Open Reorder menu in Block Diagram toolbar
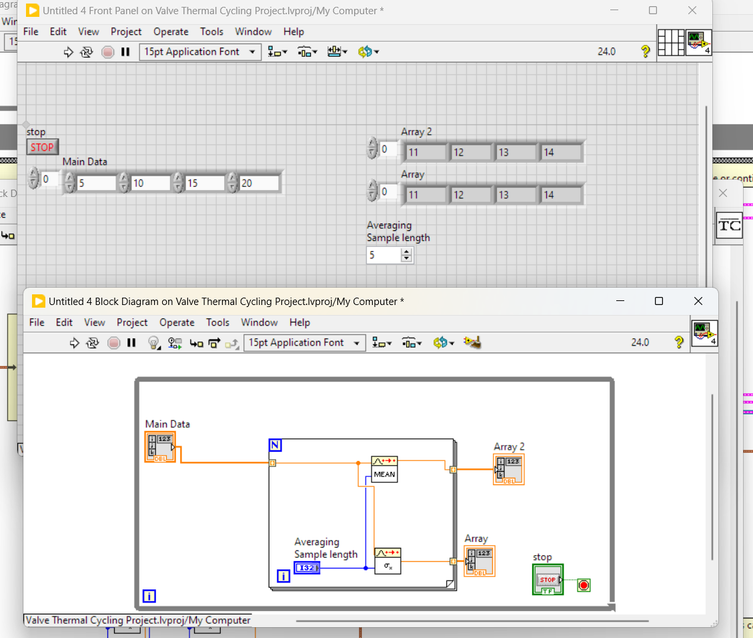The width and height of the screenshot is (753, 638). pyautogui.click(x=443, y=343)
